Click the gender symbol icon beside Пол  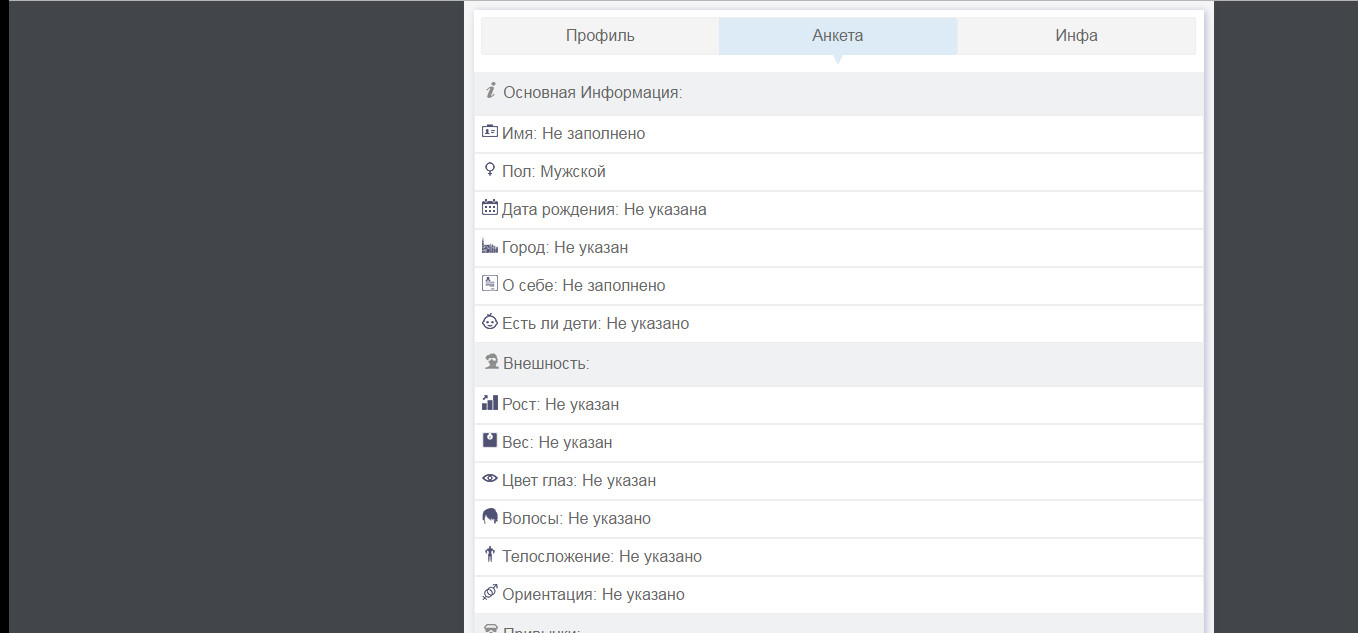tap(489, 170)
